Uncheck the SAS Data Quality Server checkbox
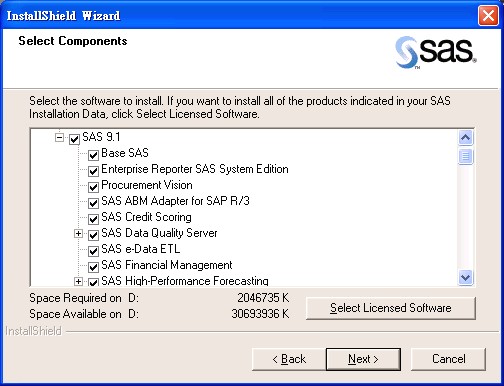The height and width of the screenshot is (386, 504). 93,235
